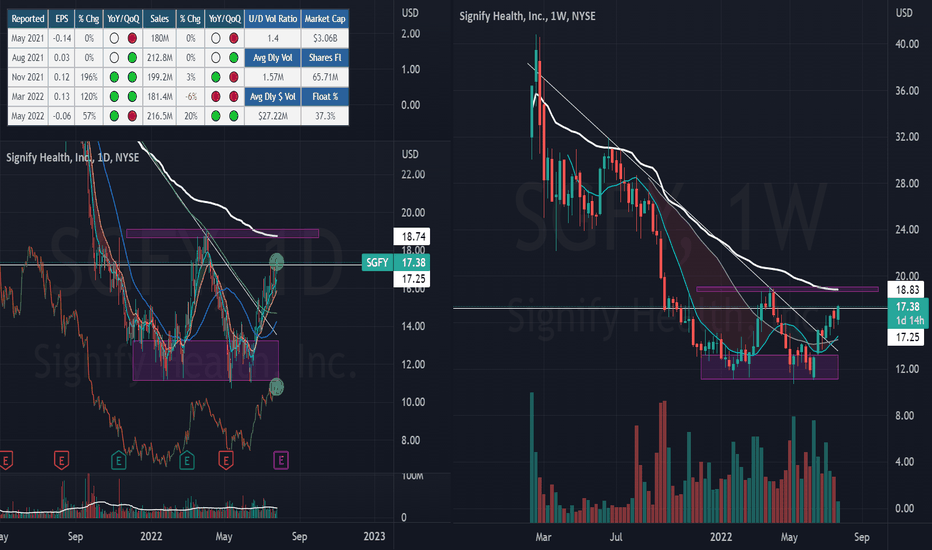The height and width of the screenshot is (550, 932).
Task: Click the 1d 14h countdown price label
Action: 909,320
